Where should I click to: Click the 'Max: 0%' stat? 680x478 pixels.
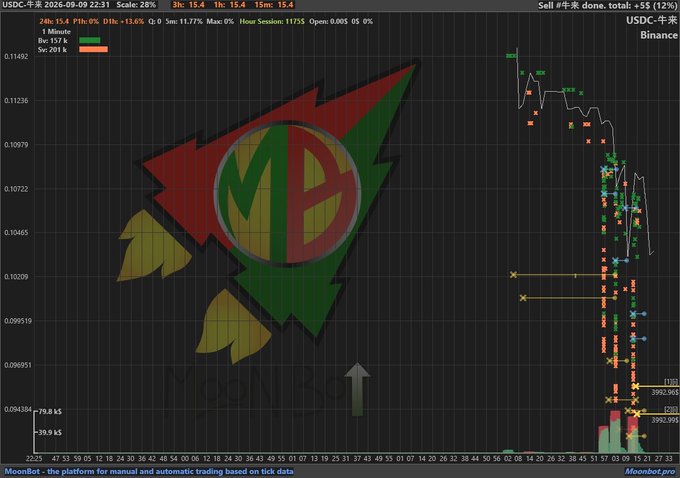[220, 21]
